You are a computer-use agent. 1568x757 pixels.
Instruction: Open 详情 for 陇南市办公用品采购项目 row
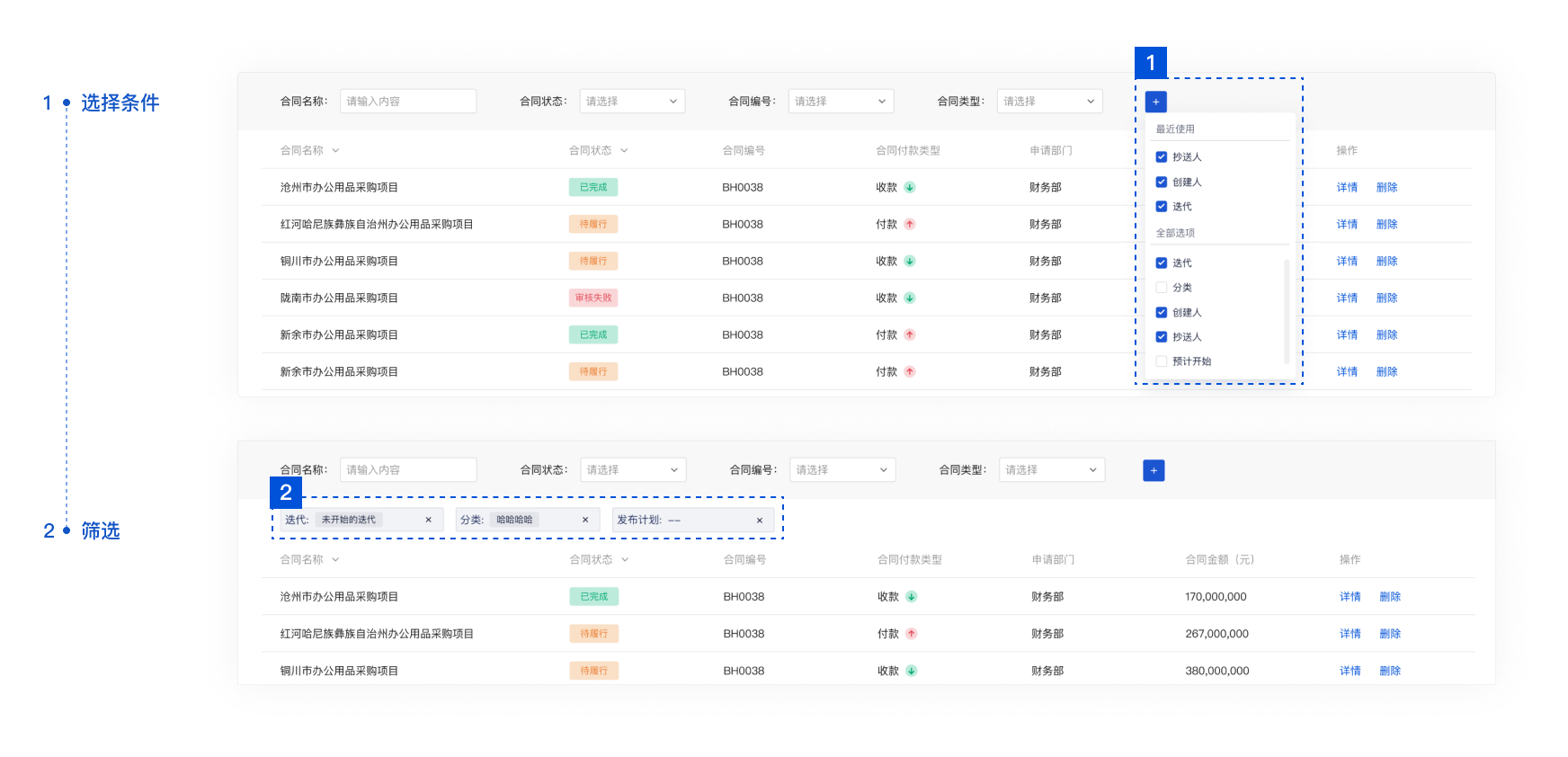click(x=1347, y=298)
